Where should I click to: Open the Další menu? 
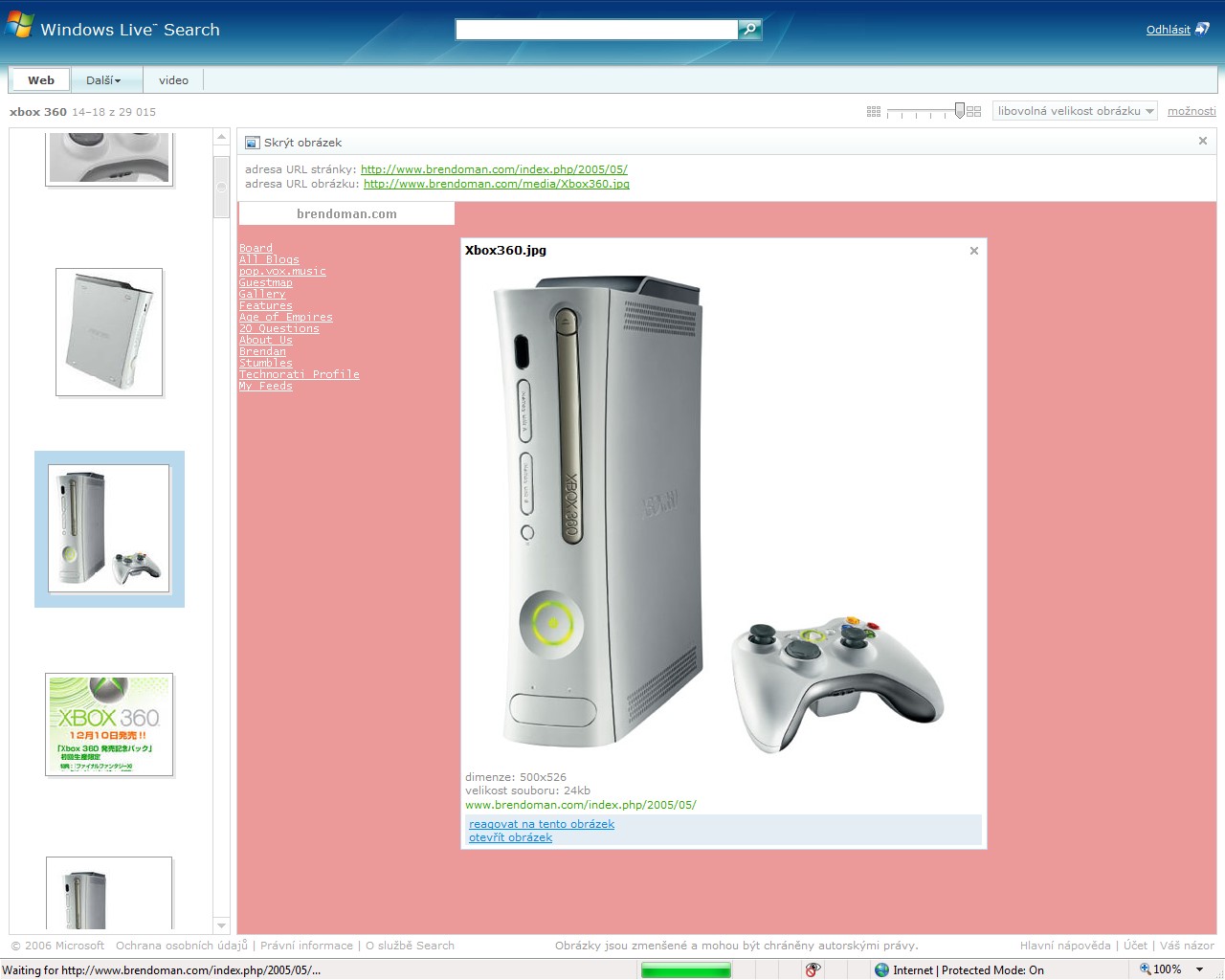pyautogui.click(x=103, y=80)
